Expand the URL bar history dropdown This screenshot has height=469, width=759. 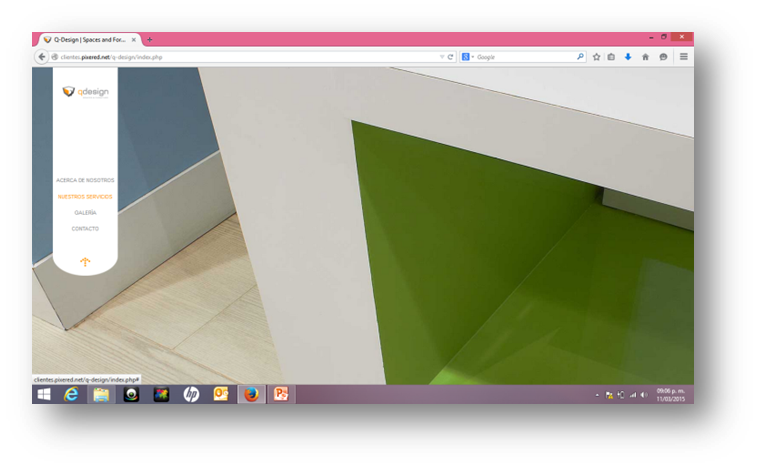click(x=442, y=57)
